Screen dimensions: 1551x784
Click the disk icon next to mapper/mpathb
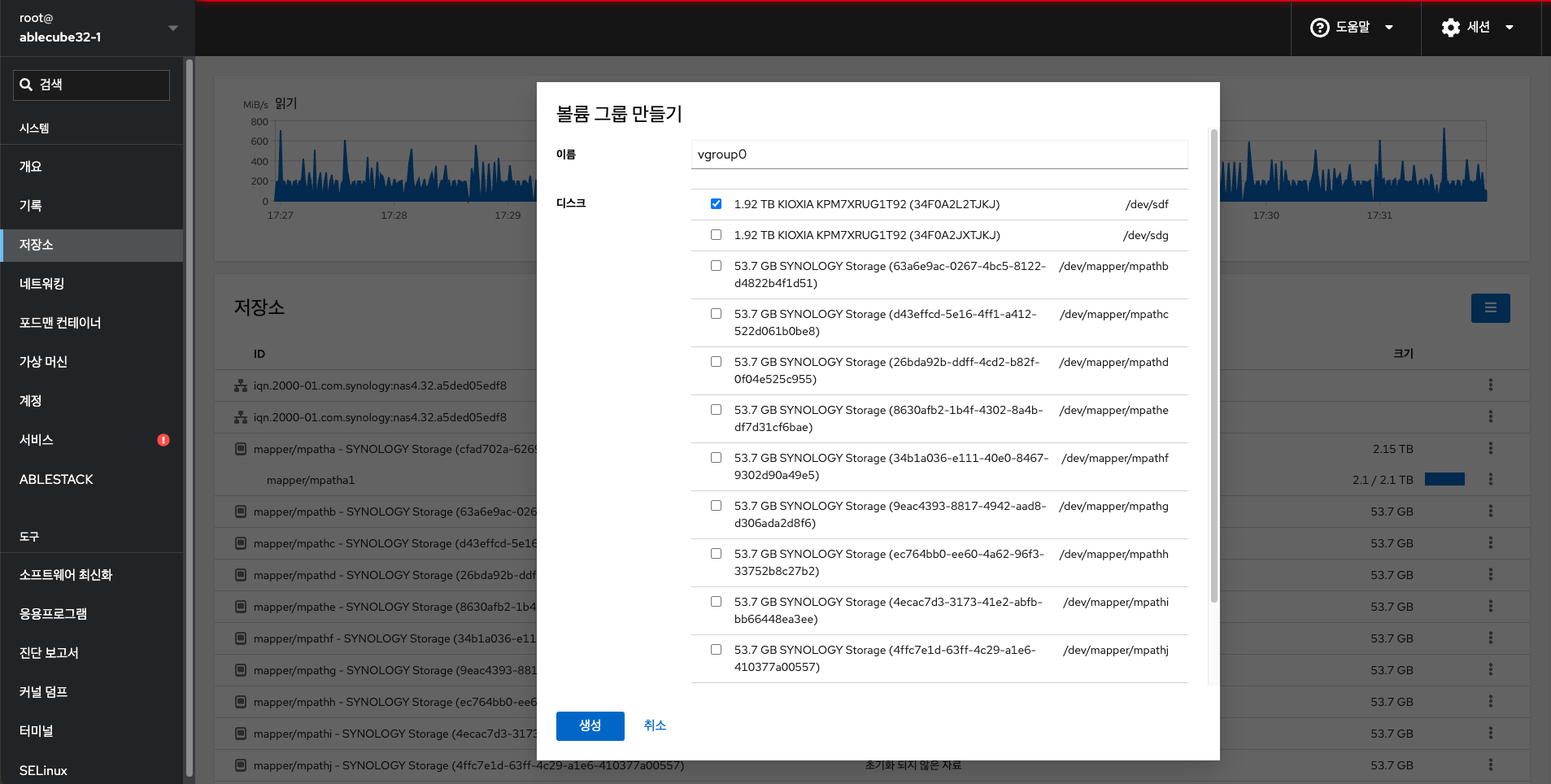point(241,512)
